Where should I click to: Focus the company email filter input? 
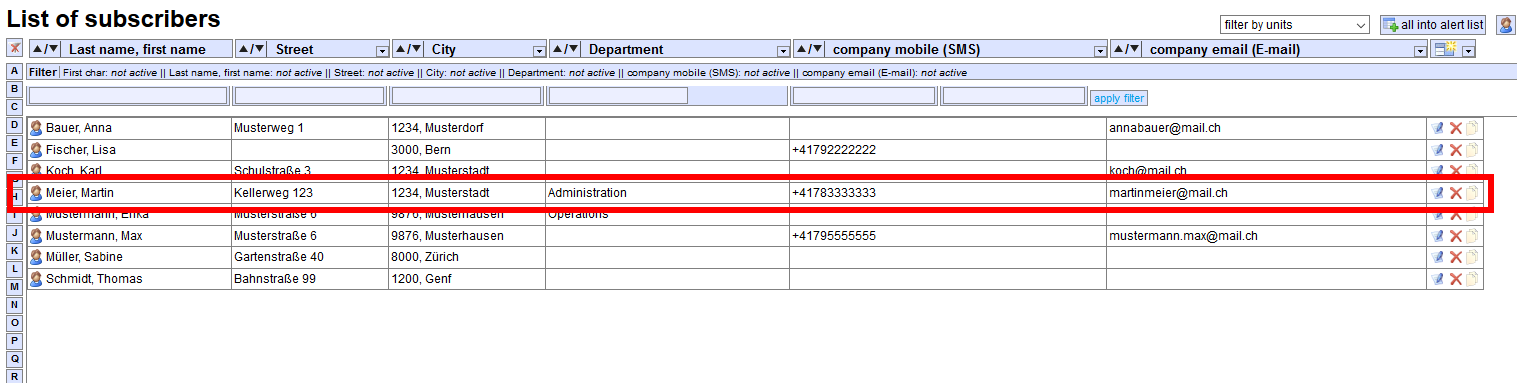pos(1014,96)
